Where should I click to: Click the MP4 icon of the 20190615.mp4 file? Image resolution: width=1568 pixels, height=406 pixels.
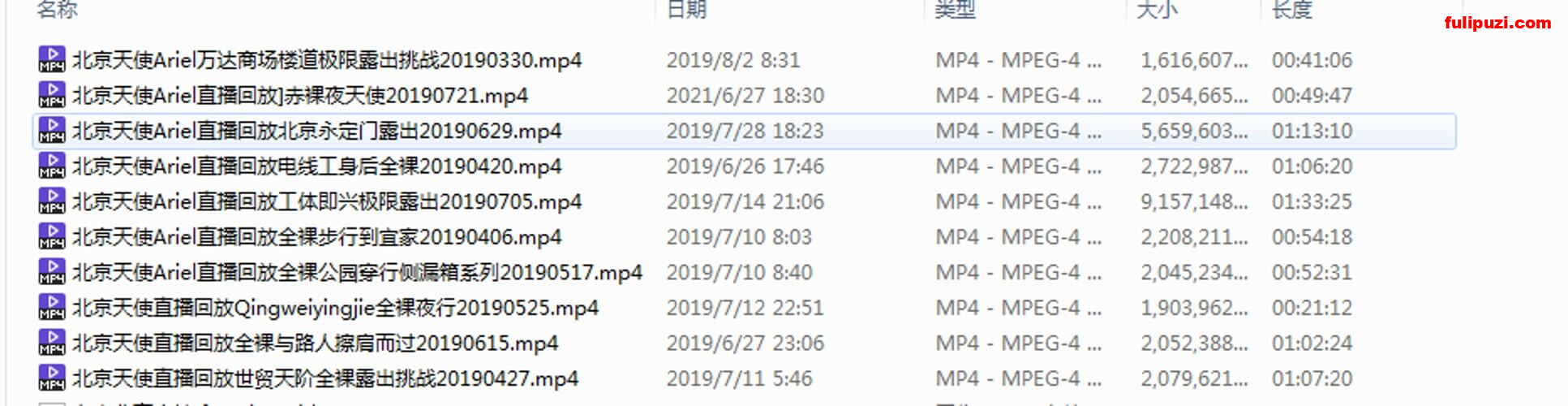click(52, 343)
